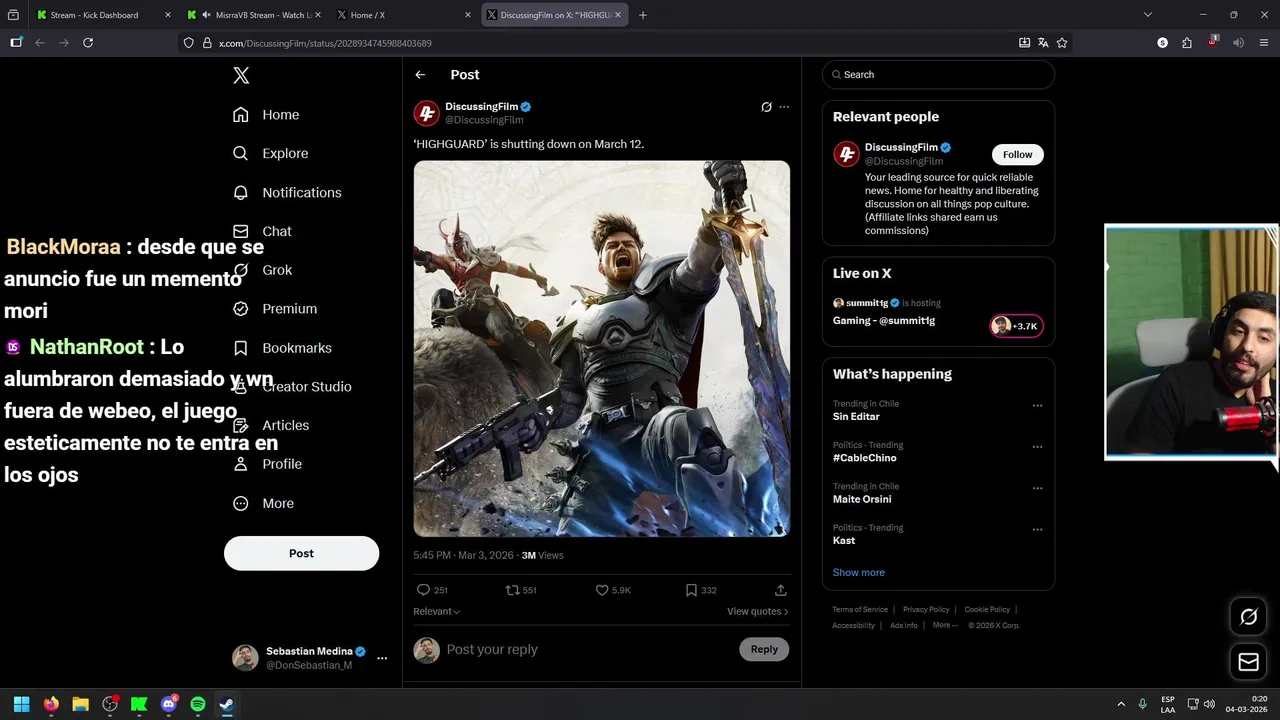Open Premium in the X sidebar
This screenshot has width=1280, height=720.
click(x=275, y=309)
